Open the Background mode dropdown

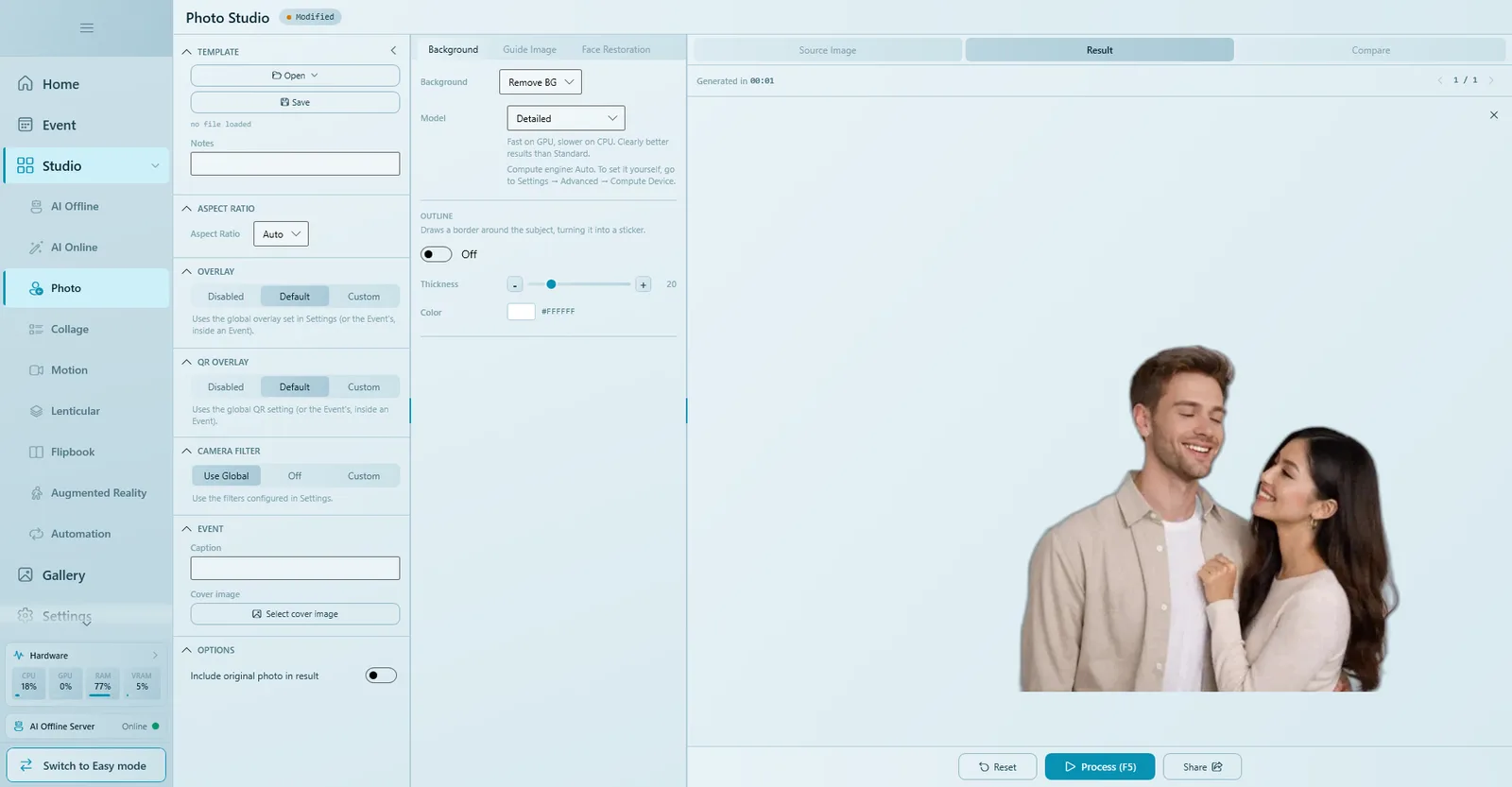(x=541, y=82)
